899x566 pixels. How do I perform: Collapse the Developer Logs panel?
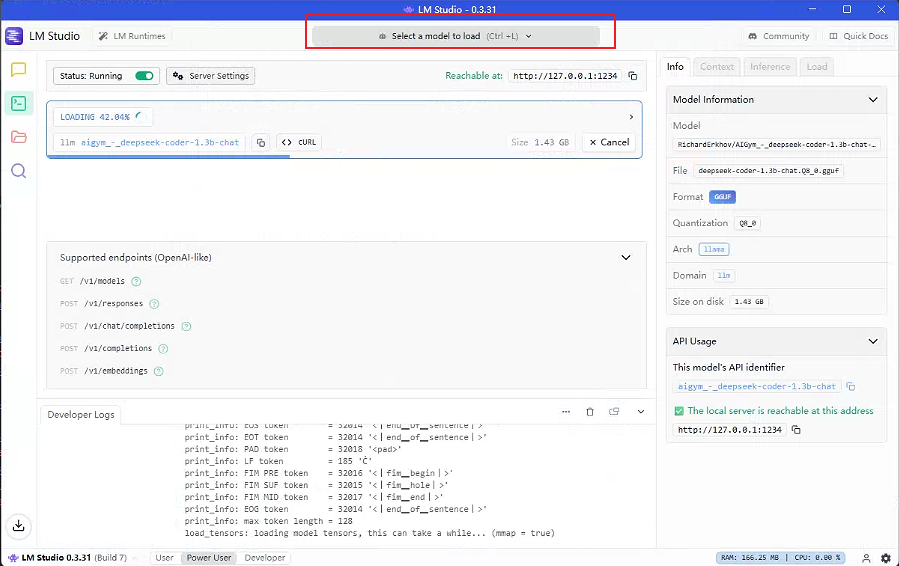pos(641,412)
